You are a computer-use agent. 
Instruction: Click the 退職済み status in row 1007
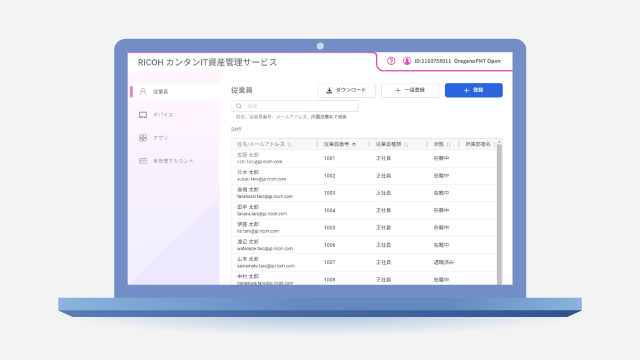(x=444, y=262)
